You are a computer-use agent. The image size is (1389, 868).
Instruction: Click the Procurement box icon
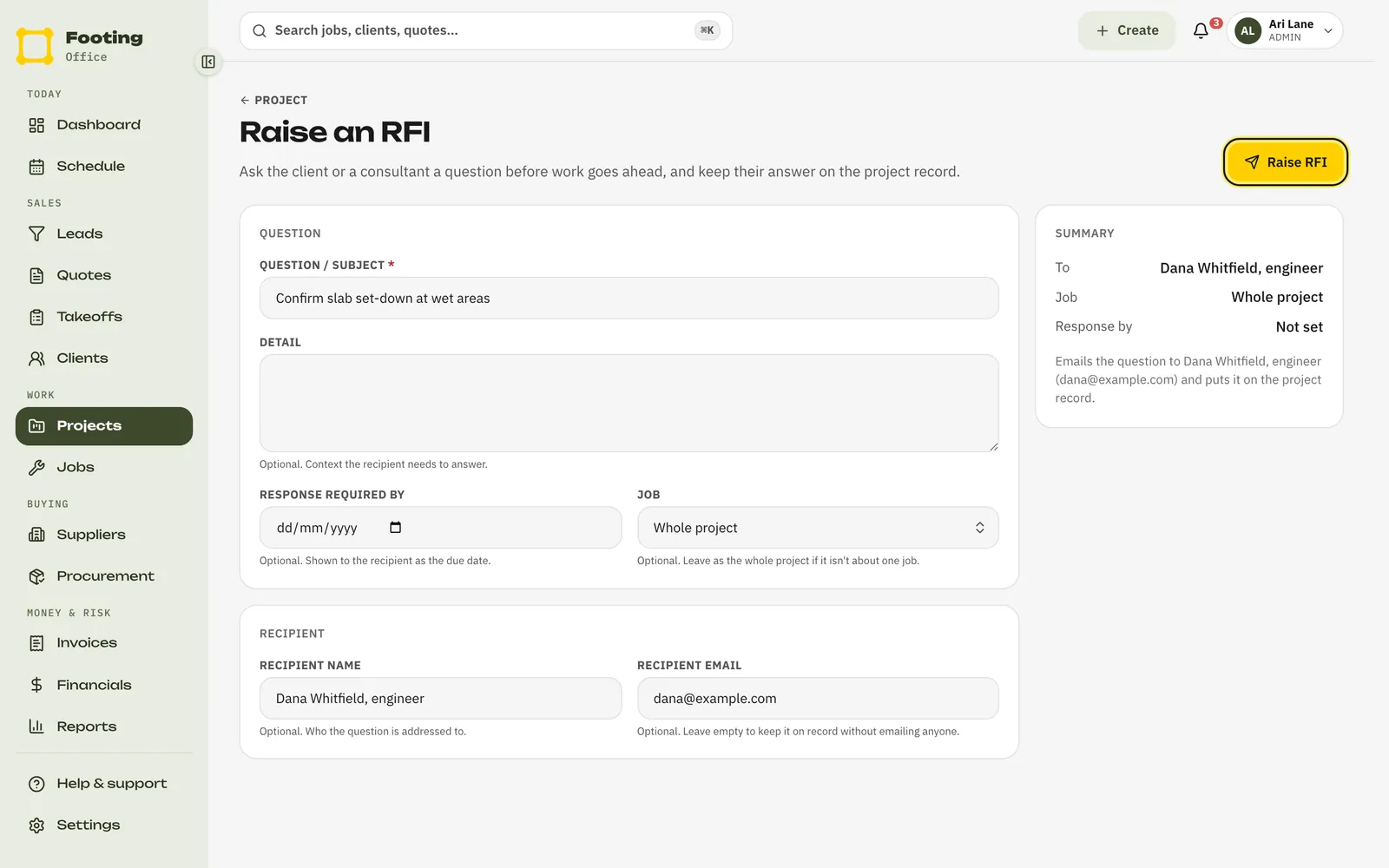point(36,576)
